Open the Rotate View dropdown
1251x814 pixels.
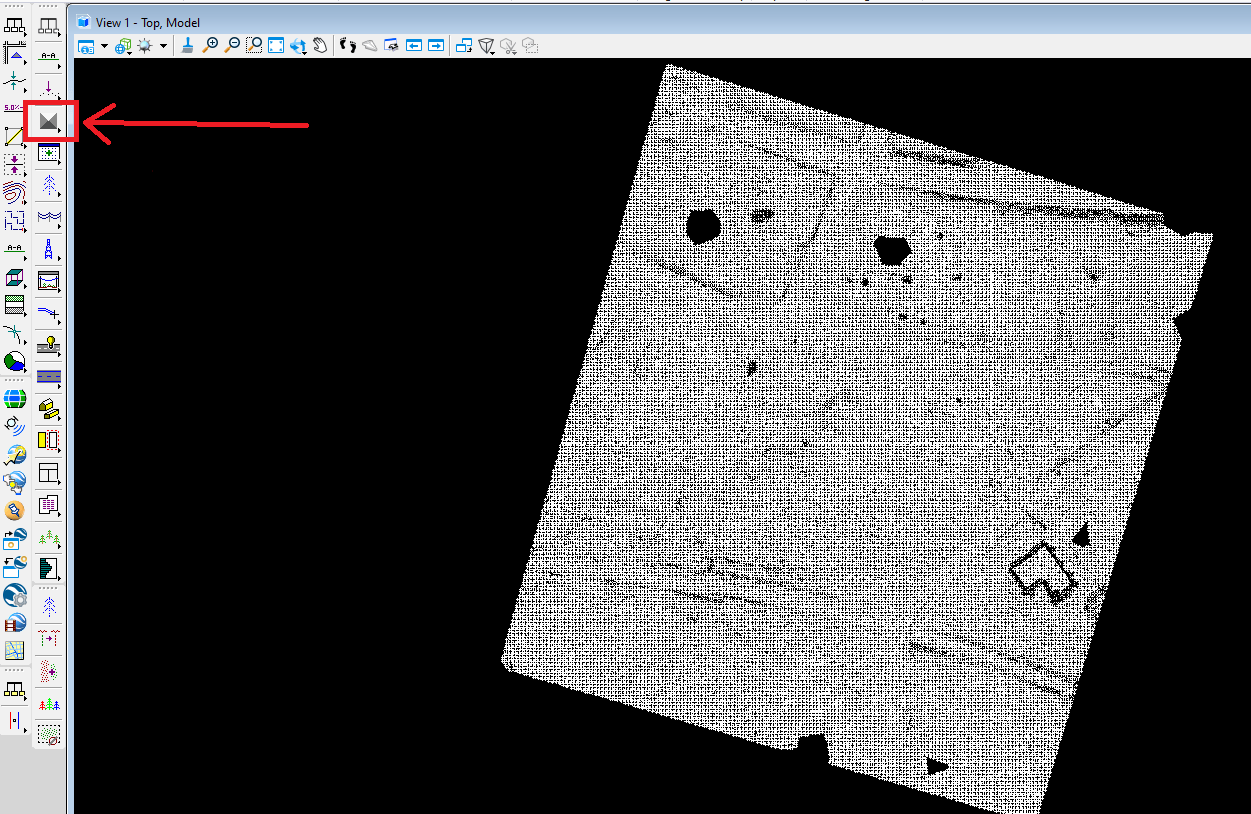pyautogui.click(x=298, y=45)
